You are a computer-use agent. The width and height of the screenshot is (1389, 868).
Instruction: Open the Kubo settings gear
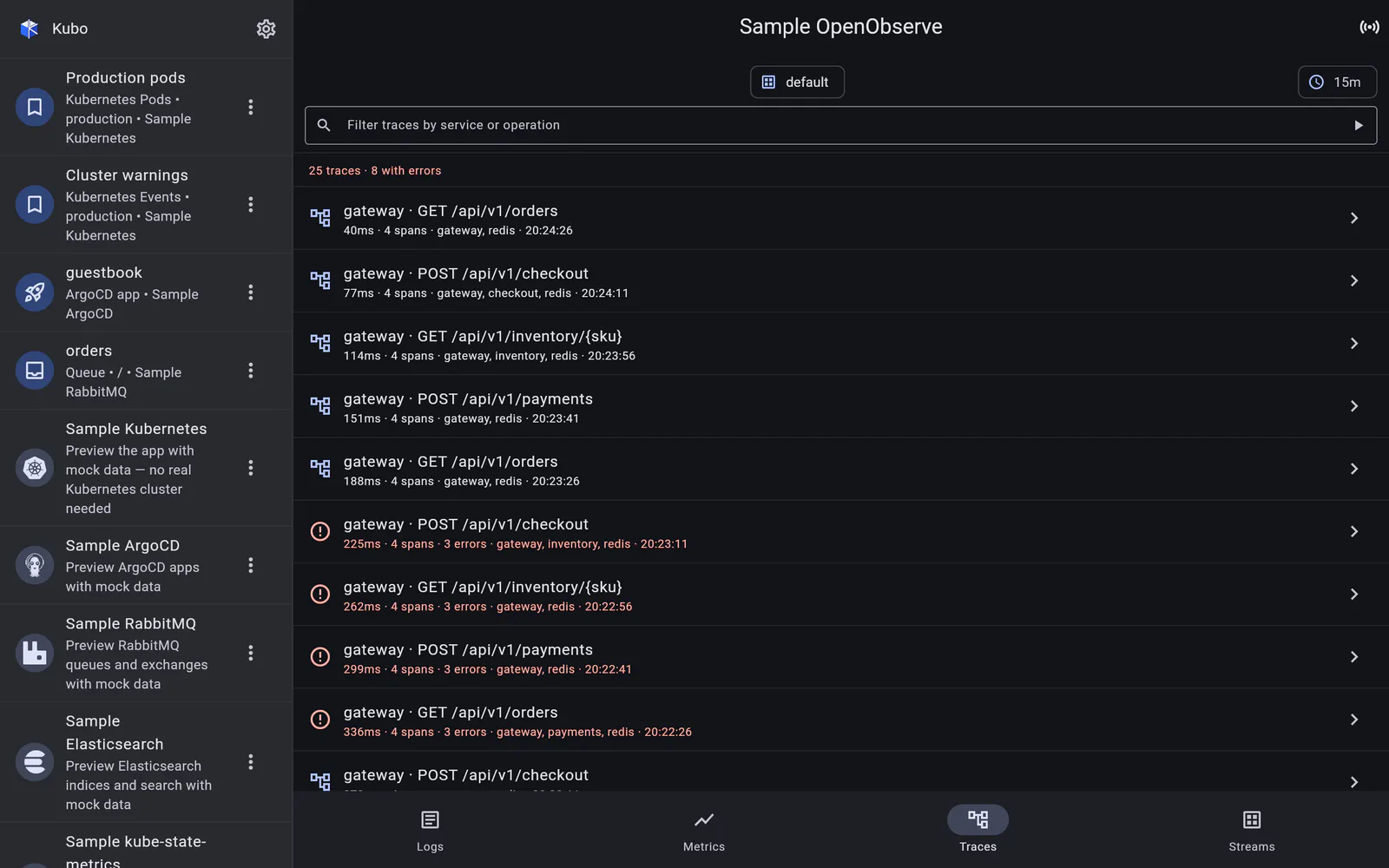click(266, 29)
